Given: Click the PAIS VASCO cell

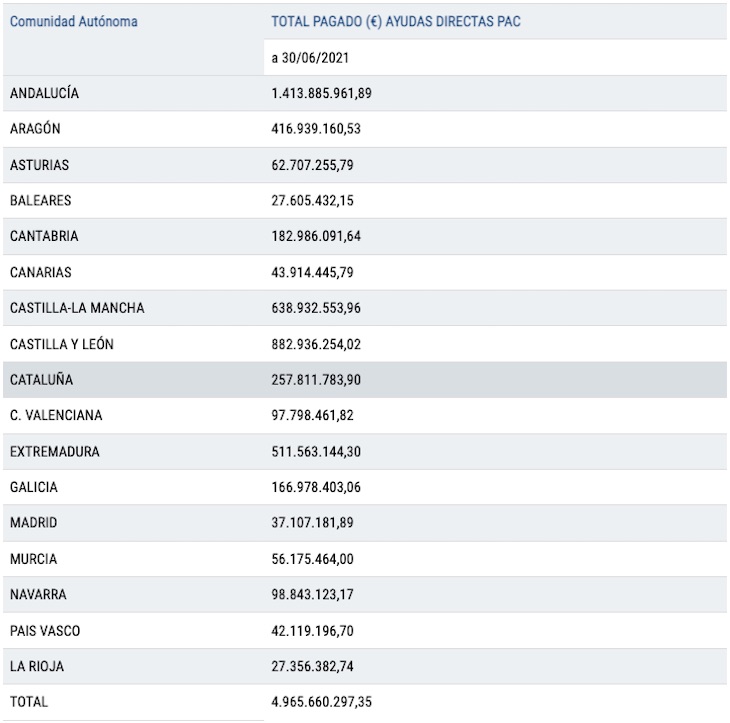Looking at the screenshot, I should click(x=45, y=631).
